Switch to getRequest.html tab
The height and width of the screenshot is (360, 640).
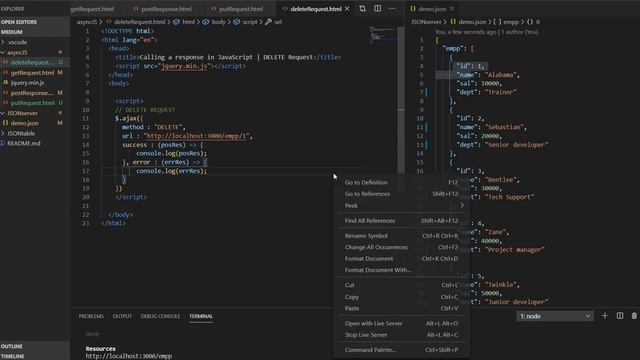92,9
